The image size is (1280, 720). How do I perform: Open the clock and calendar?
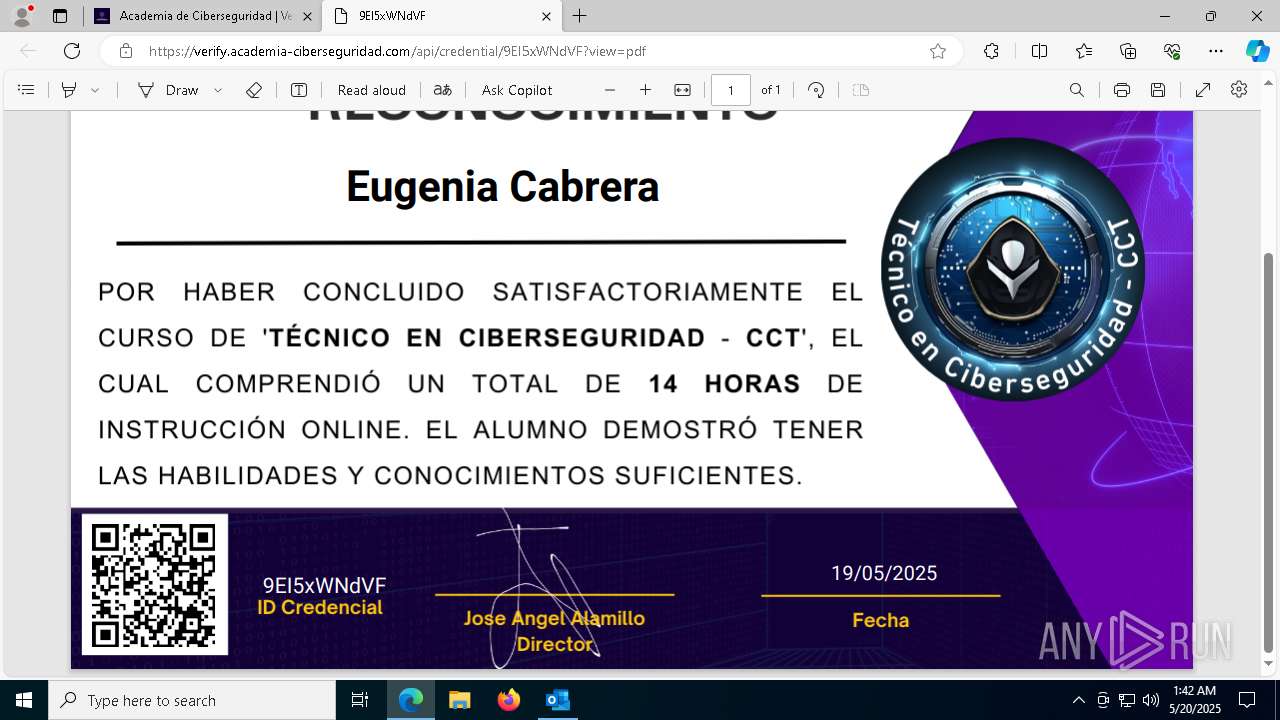[x=1196, y=700]
